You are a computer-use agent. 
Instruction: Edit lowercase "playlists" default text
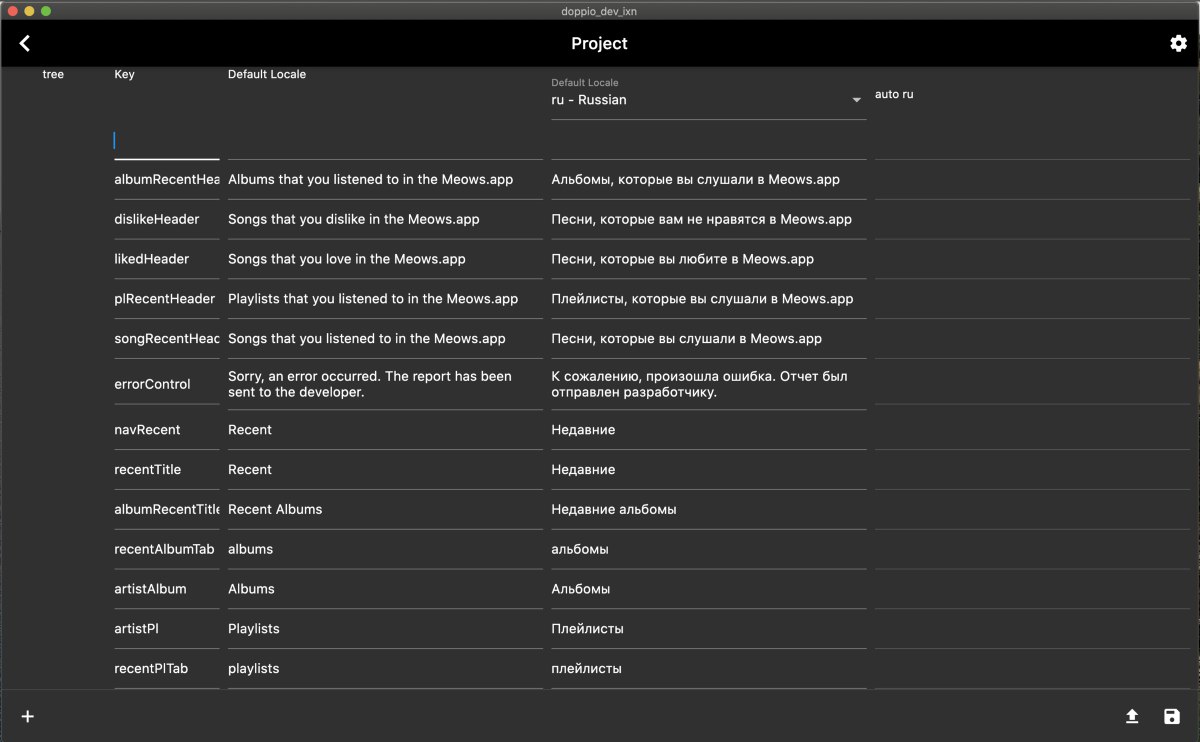(x=385, y=669)
